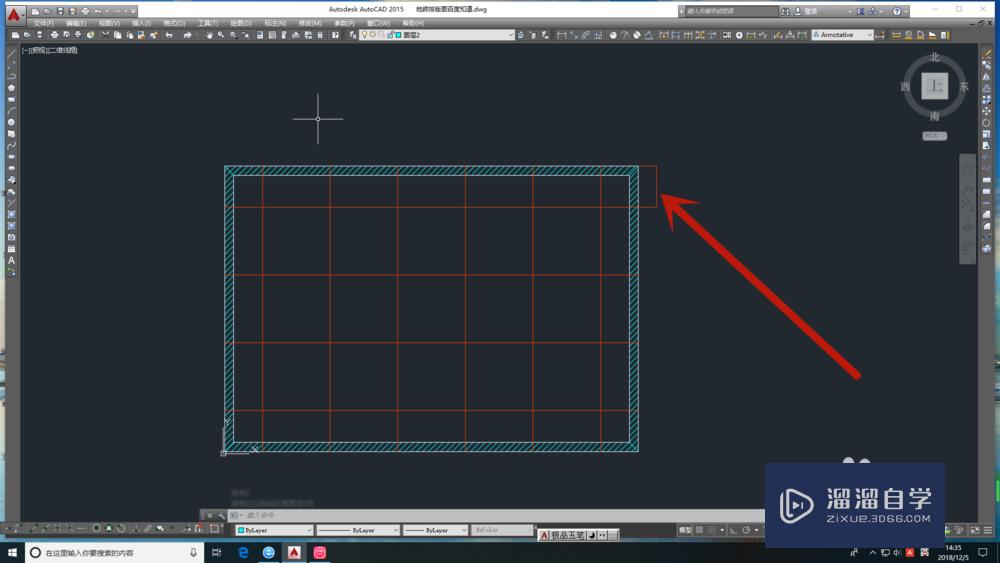
Task: Click the Linear dimension icon
Action: 561,35
